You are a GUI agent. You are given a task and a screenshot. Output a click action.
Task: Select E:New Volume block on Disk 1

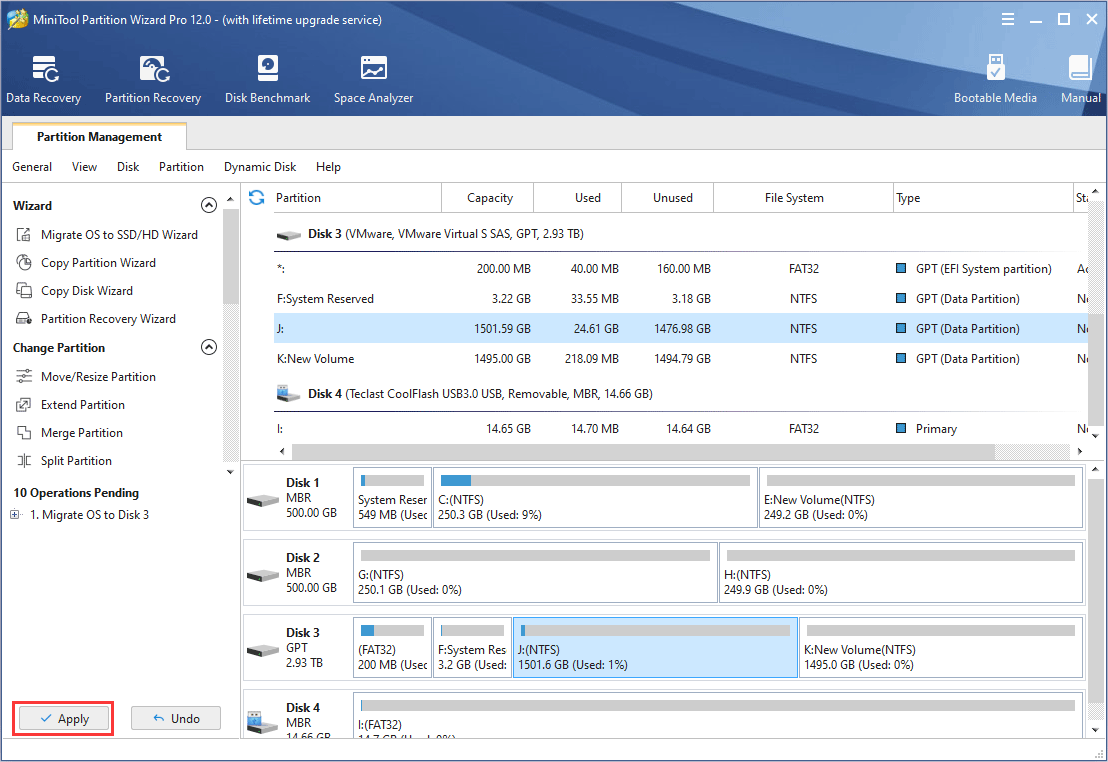[921, 498]
